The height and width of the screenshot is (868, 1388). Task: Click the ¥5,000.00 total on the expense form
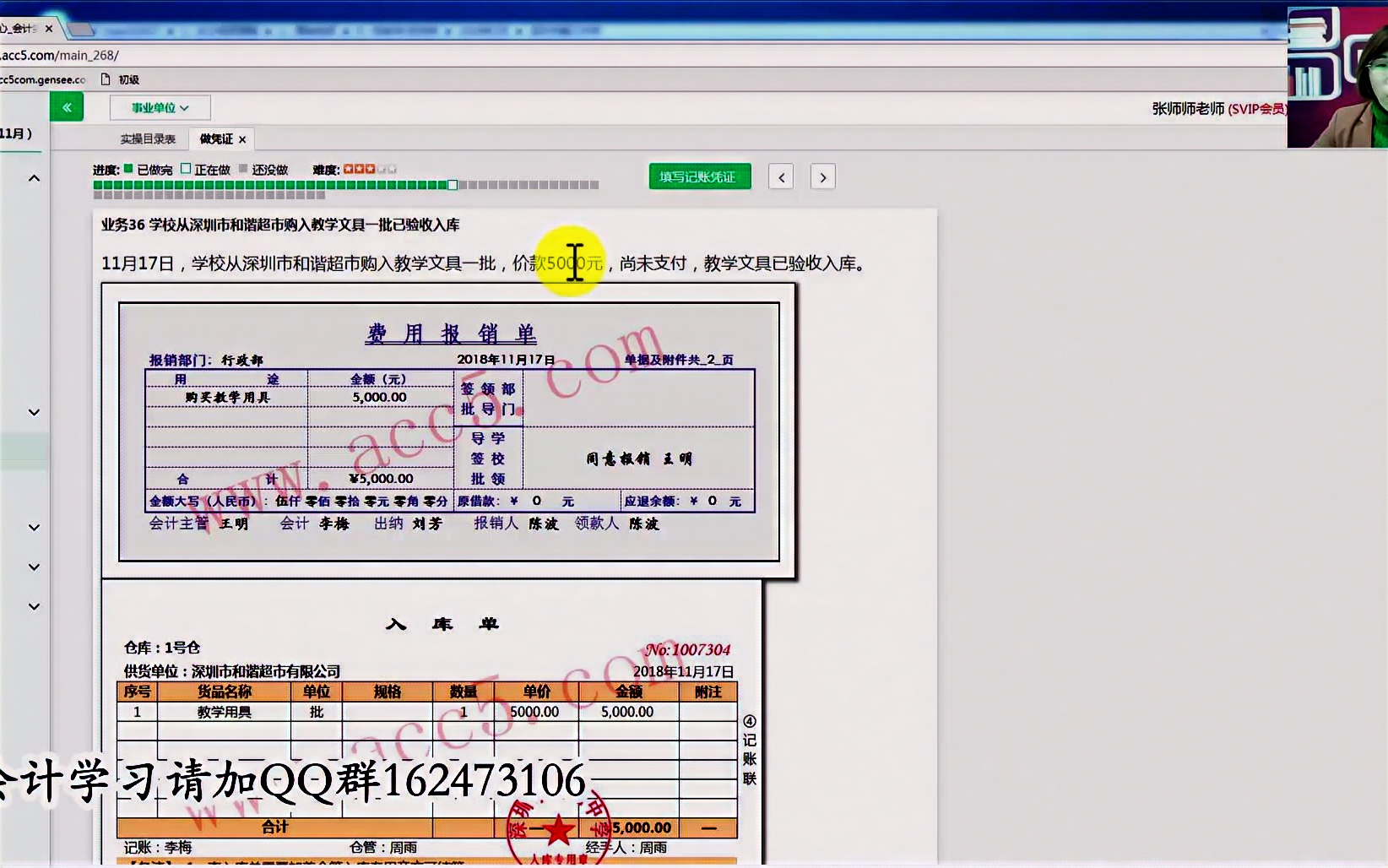(381, 479)
